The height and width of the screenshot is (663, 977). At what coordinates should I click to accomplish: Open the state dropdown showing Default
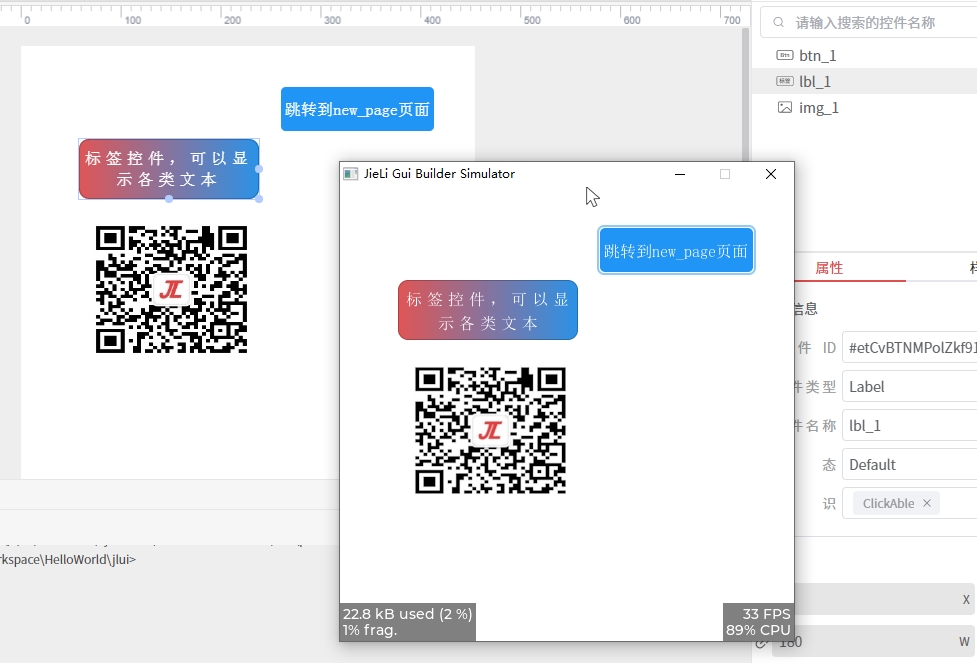coord(910,465)
